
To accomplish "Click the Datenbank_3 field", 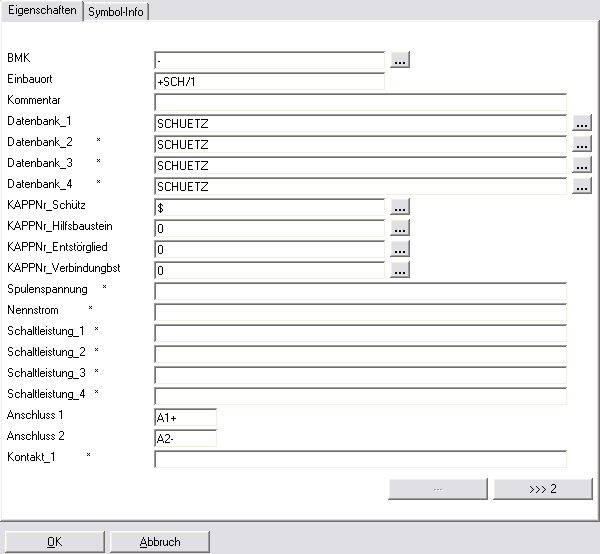I will 360,165.
